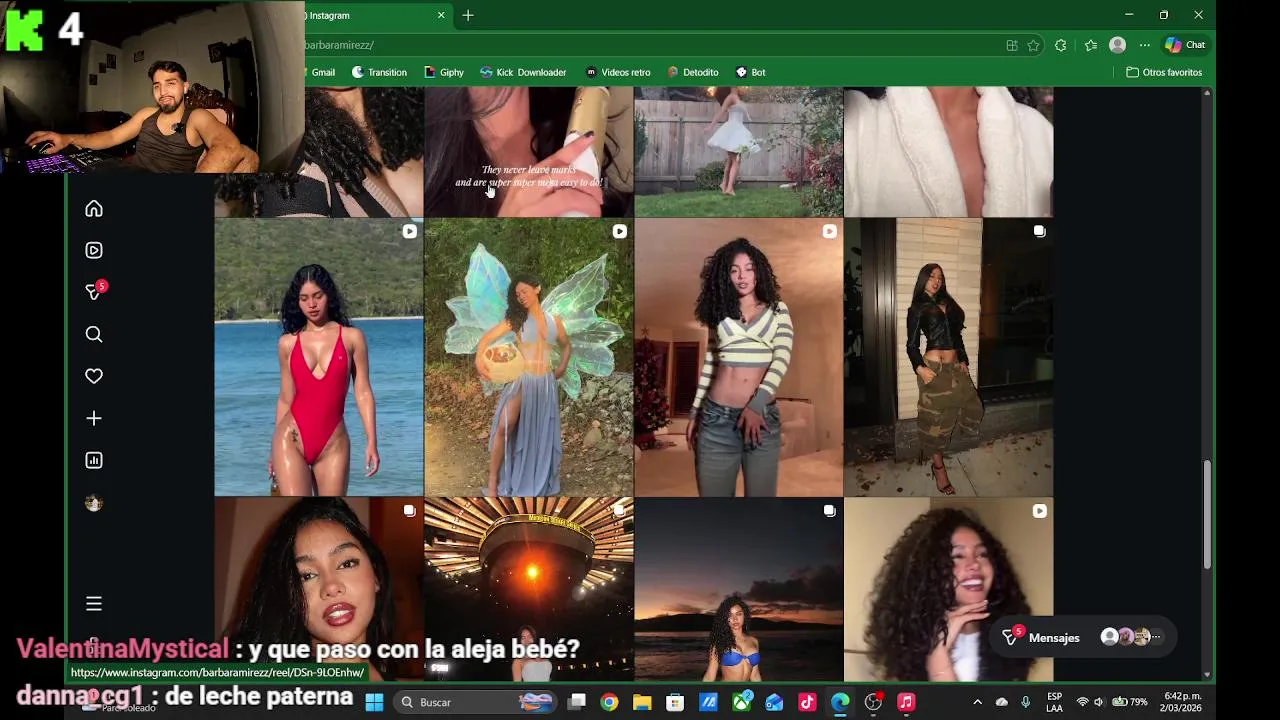
Task: Open the Windows Start button
Action: pyautogui.click(x=374, y=702)
